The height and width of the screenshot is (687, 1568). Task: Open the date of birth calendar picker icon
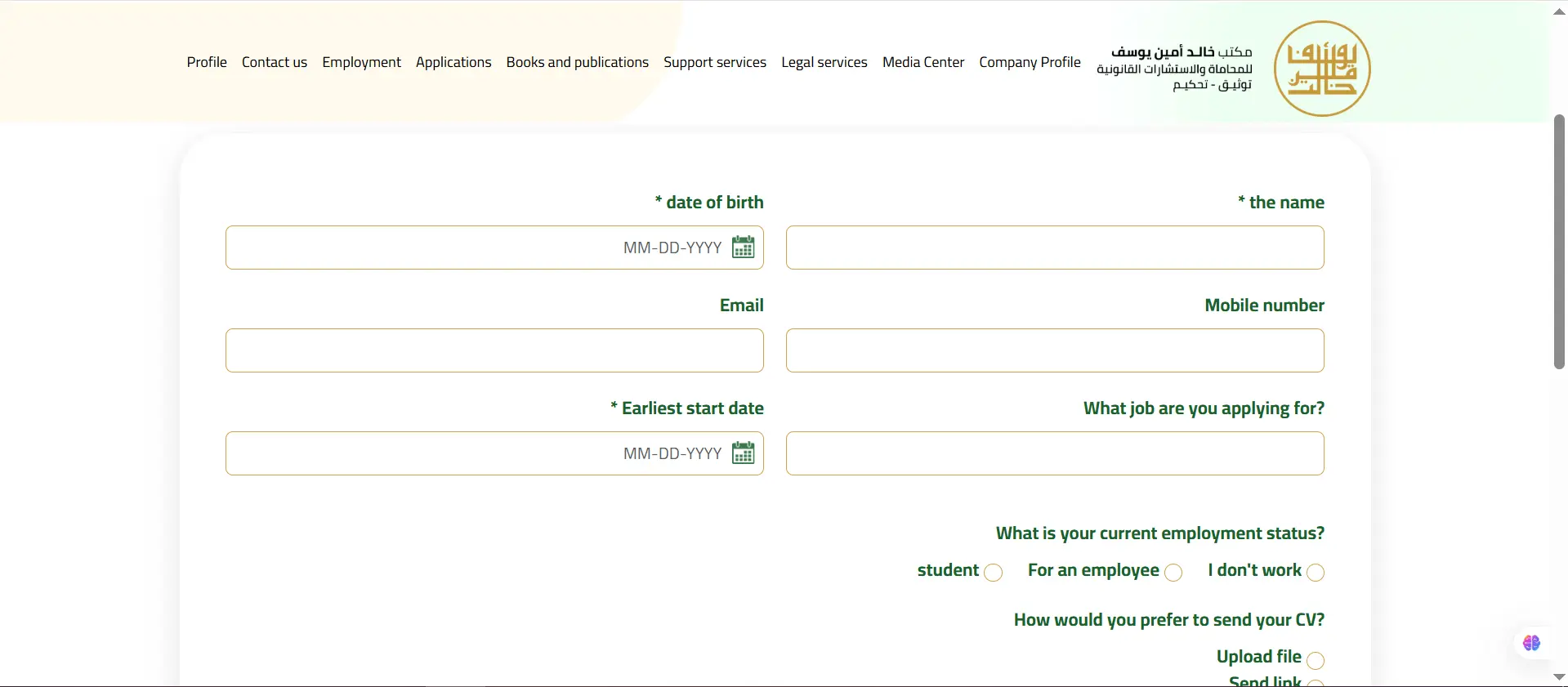coord(743,247)
